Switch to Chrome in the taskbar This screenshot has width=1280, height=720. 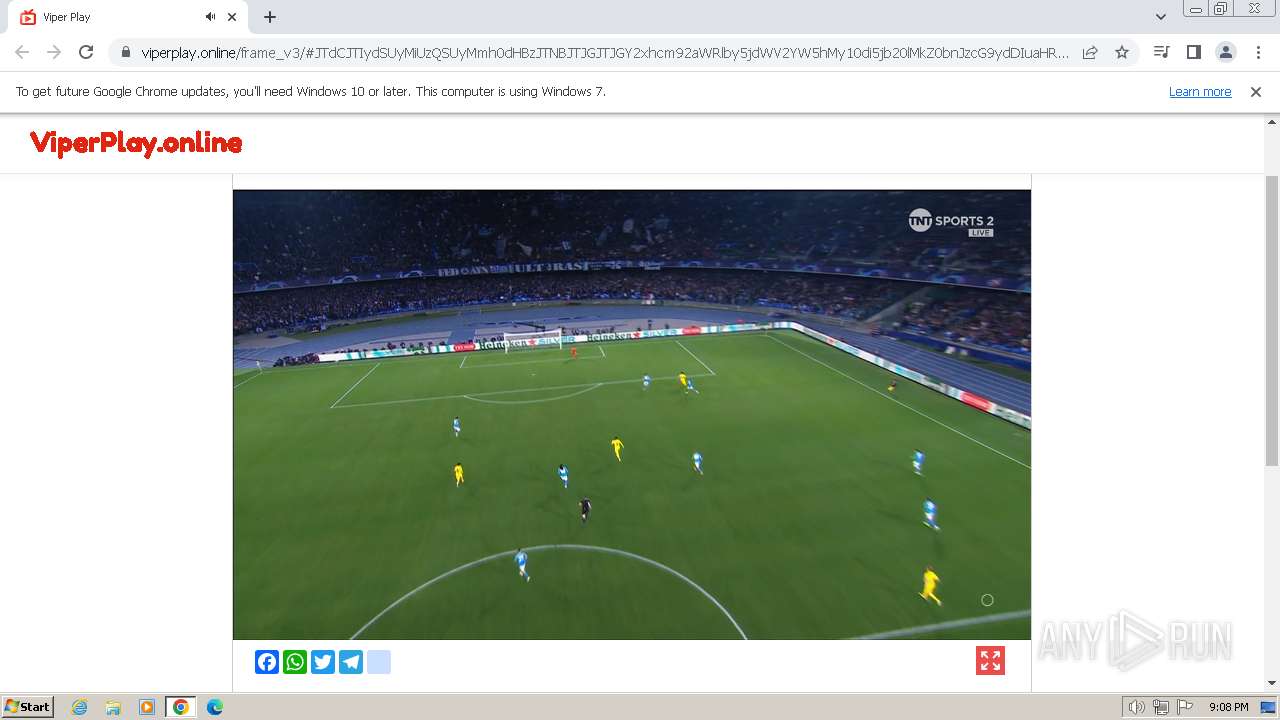point(181,707)
